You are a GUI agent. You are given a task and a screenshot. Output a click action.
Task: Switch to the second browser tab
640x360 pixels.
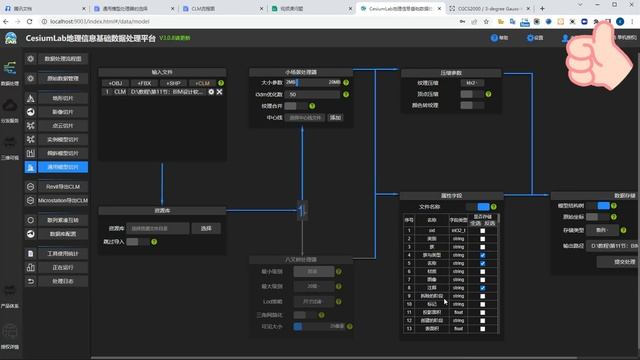pyautogui.click(x=133, y=8)
